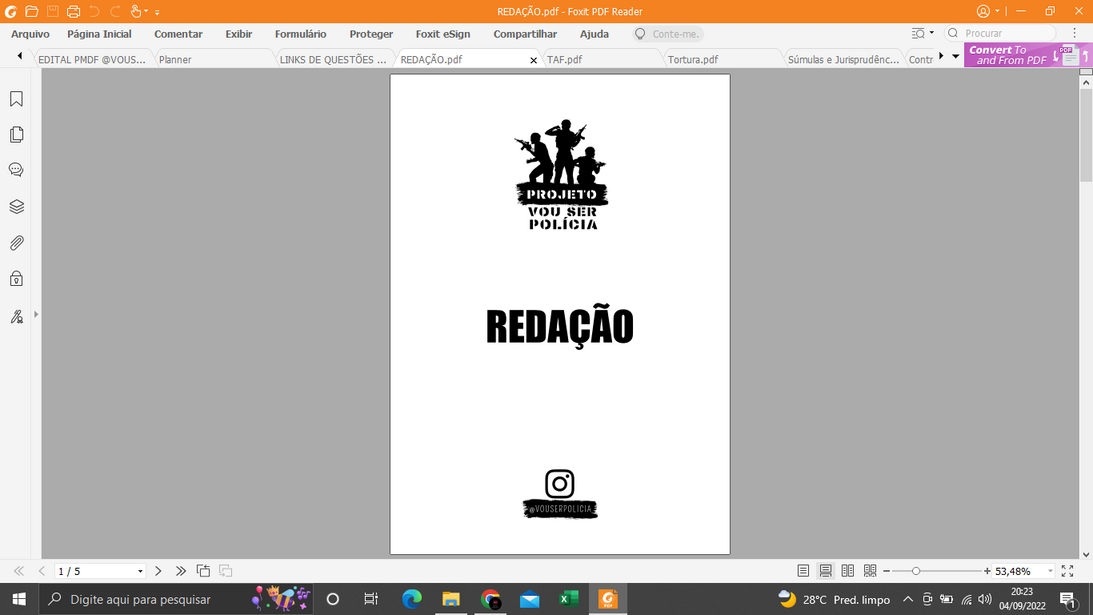Open Foxit user account icon
Image resolution: width=1093 pixels, height=615 pixels.
[x=984, y=11]
